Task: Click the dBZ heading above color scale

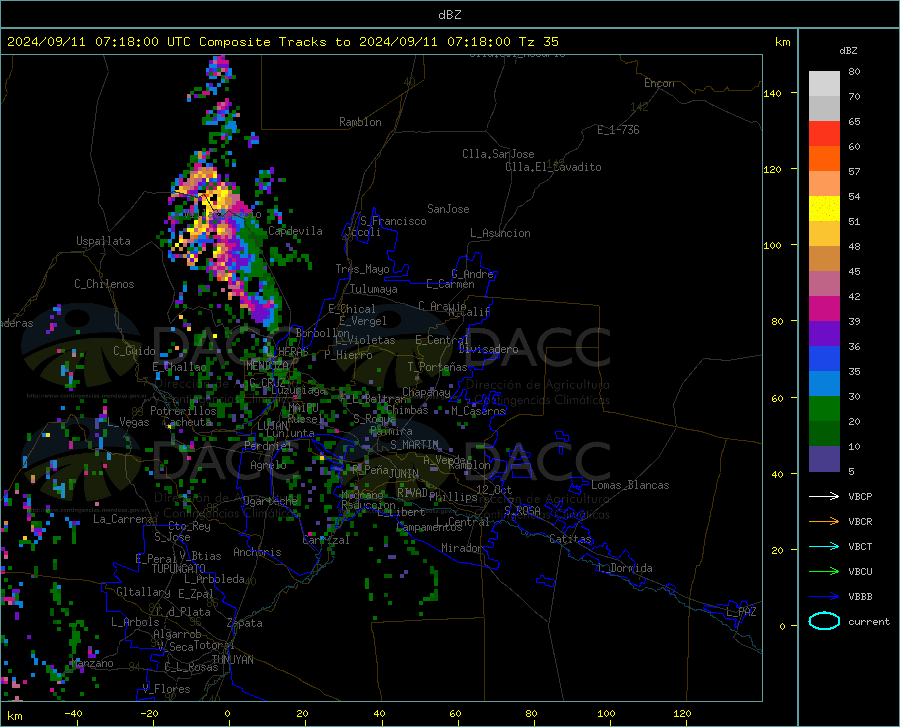Action: 848,50
